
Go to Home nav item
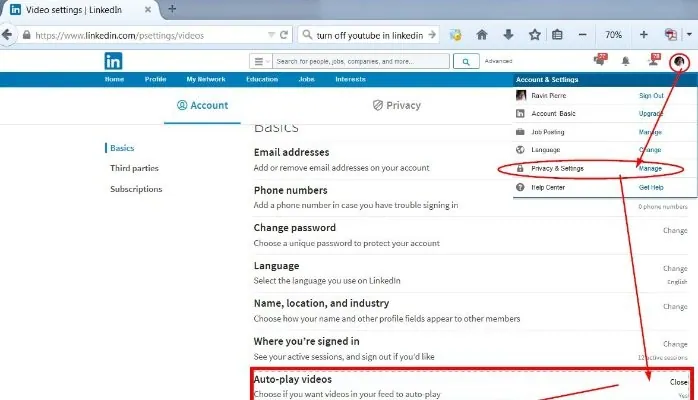[114, 79]
